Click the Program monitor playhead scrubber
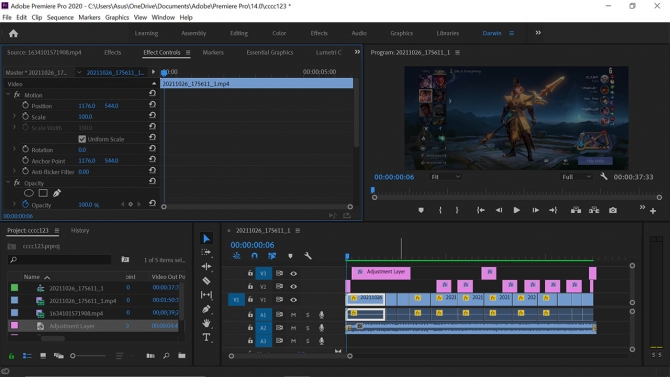 [x=373, y=190]
